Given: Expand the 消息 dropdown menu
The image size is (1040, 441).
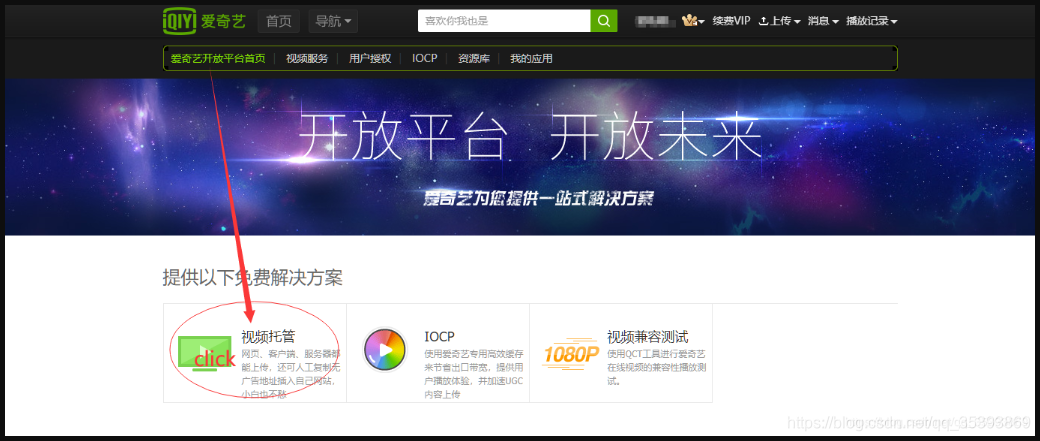Looking at the screenshot, I should pyautogui.click(x=823, y=21).
